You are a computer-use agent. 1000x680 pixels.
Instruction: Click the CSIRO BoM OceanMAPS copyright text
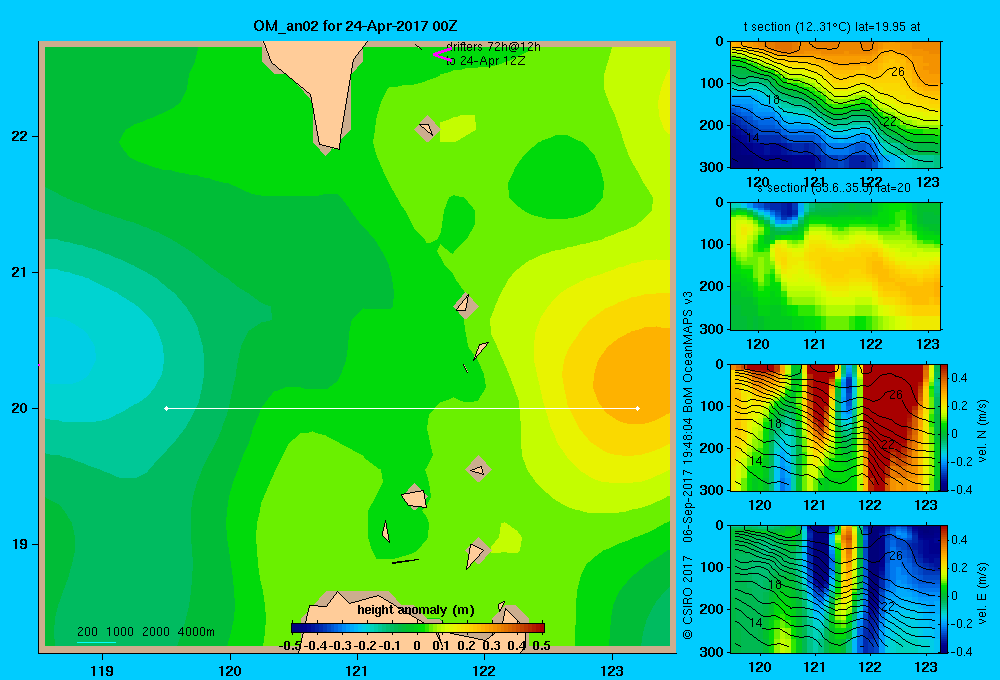tap(688, 466)
